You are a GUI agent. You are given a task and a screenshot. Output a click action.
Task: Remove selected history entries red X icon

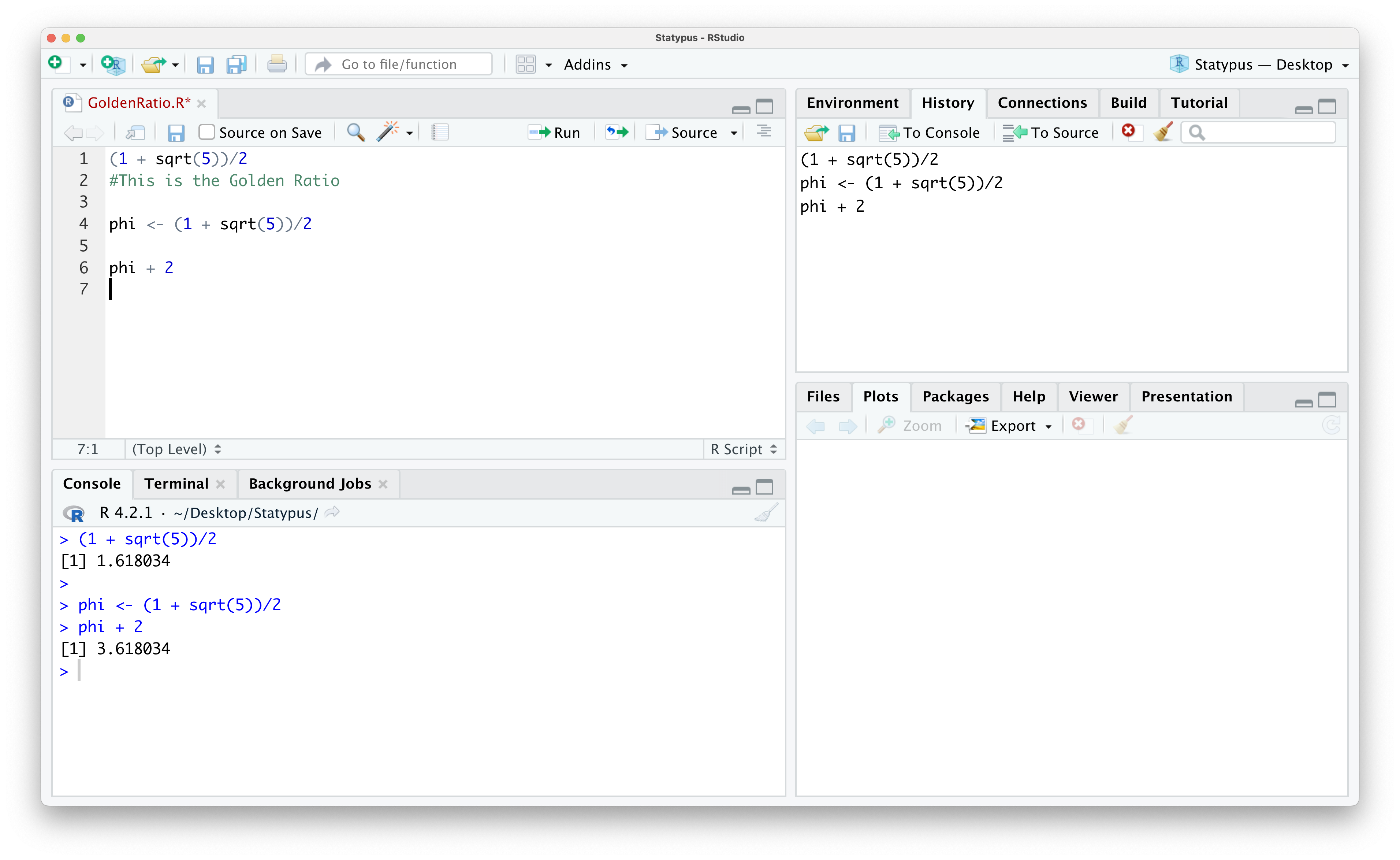point(1128,131)
